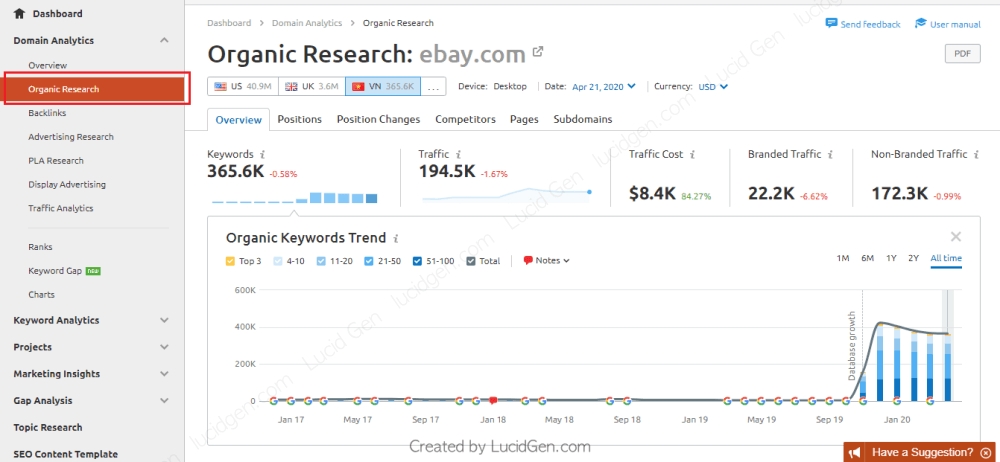The height and width of the screenshot is (462, 1000).
Task: Select the Overview tab
Action: (x=239, y=119)
